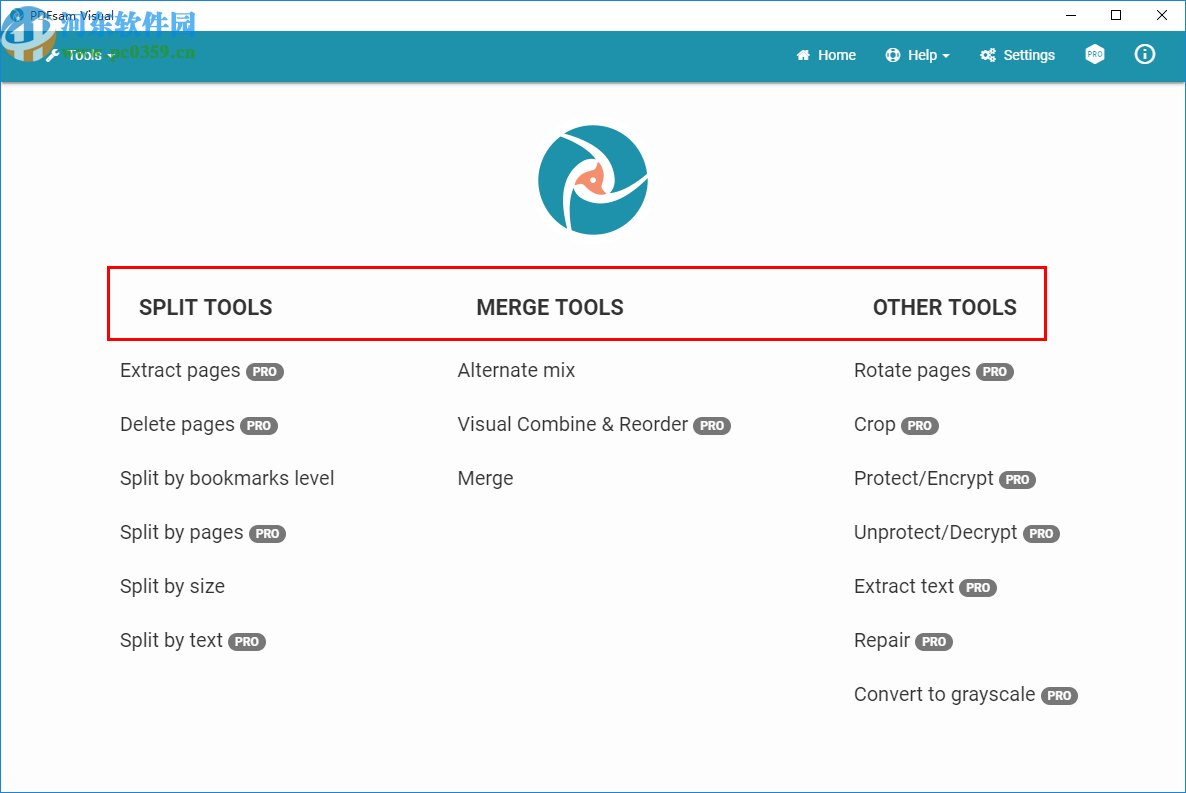
Task: Click the PRO badge beside Extract pages
Action: (x=265, y=372)
